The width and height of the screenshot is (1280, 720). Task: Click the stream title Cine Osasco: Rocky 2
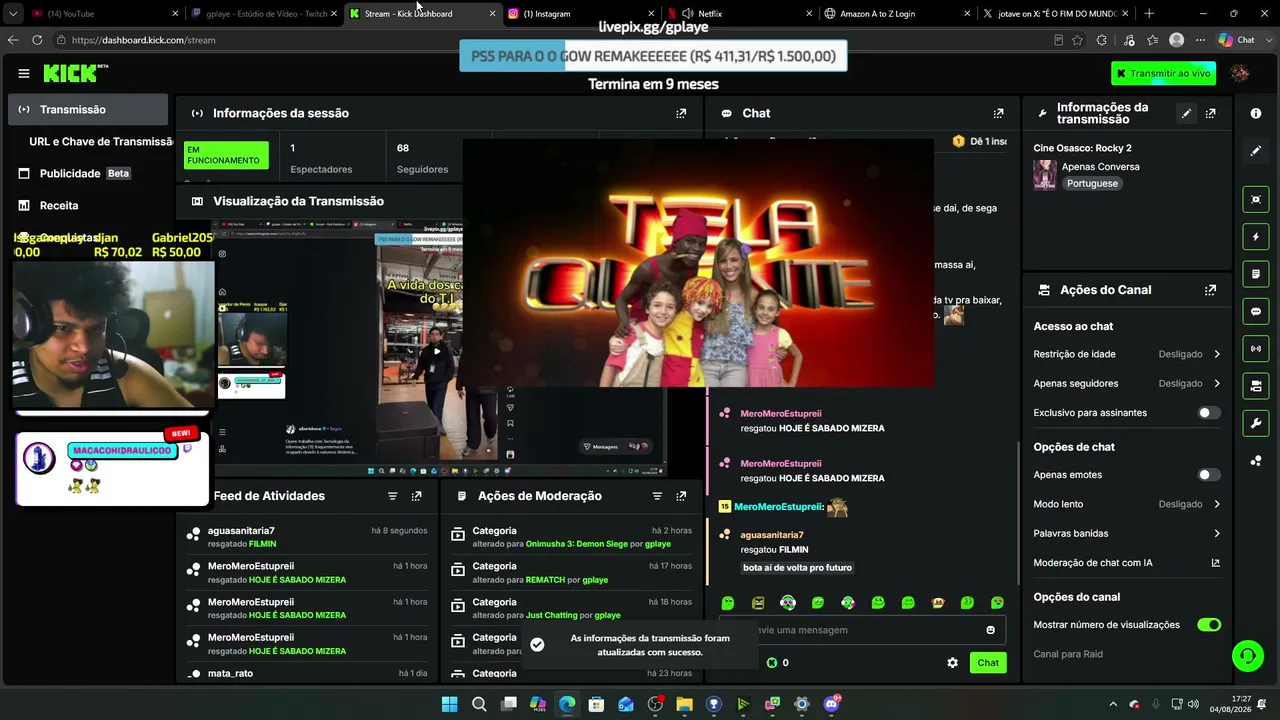click(1083, 148)
